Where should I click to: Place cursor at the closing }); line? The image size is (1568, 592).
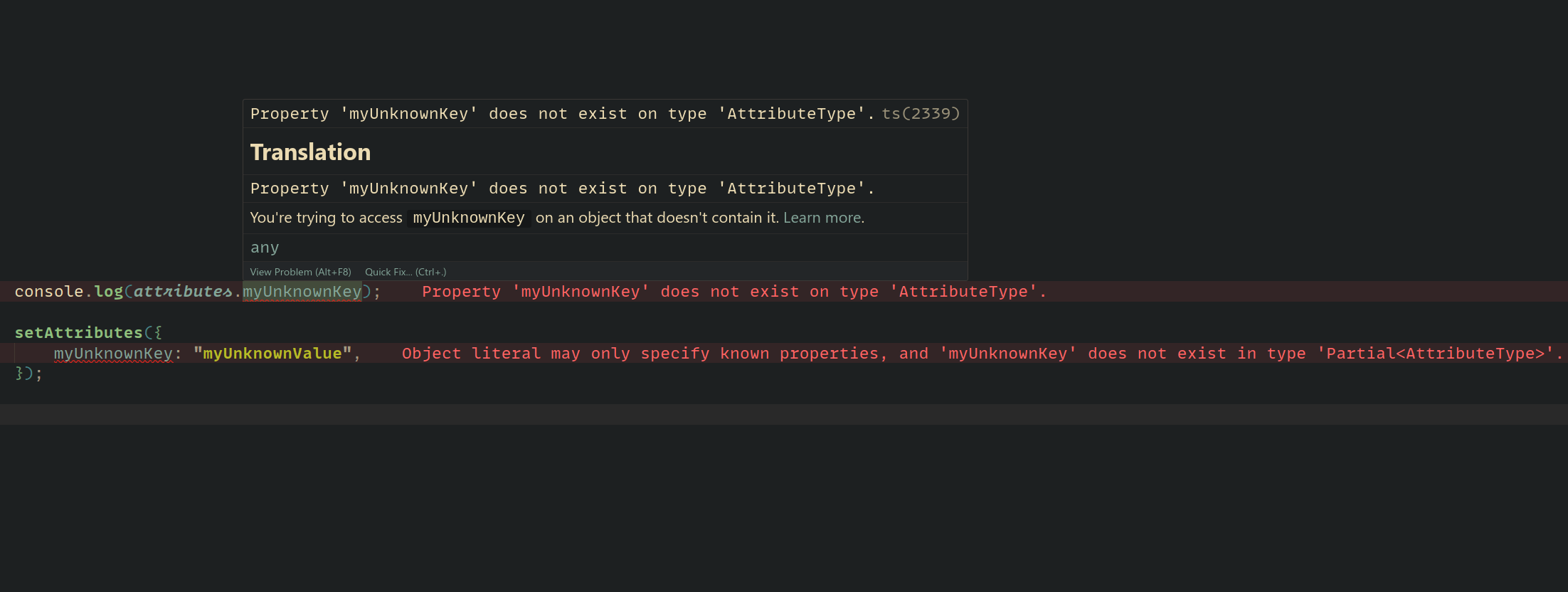[x=28, y=374]
